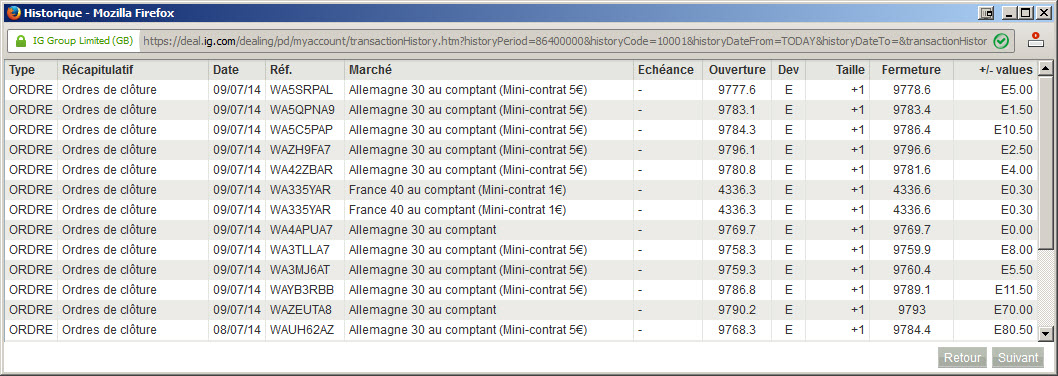Image resolution: width=1058 pixels, height=376 pixels.
Task: Click the title bar icon left of minimize
Action: coord(987,12)
